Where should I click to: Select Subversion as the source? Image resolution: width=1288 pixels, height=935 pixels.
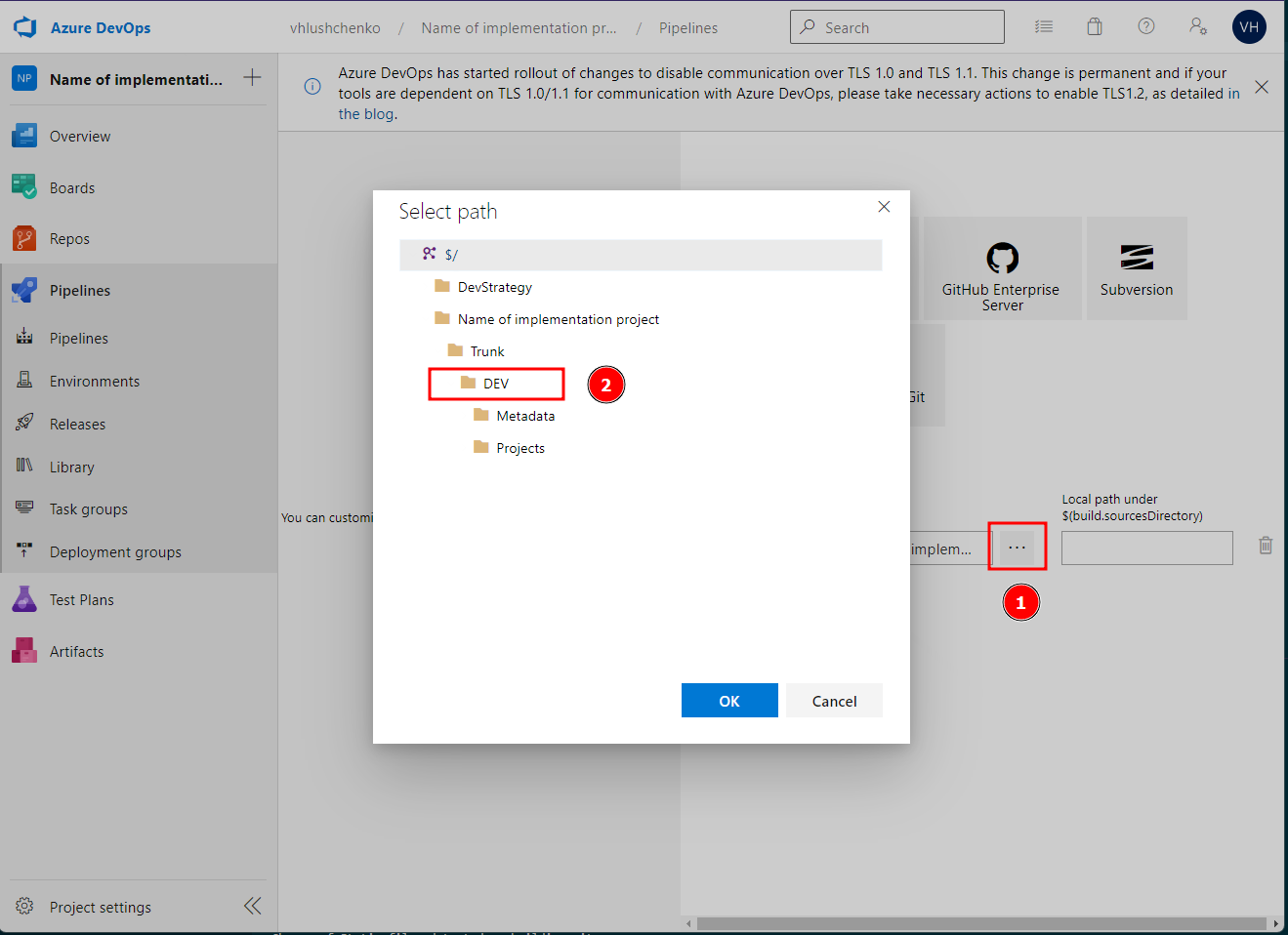1136,268
